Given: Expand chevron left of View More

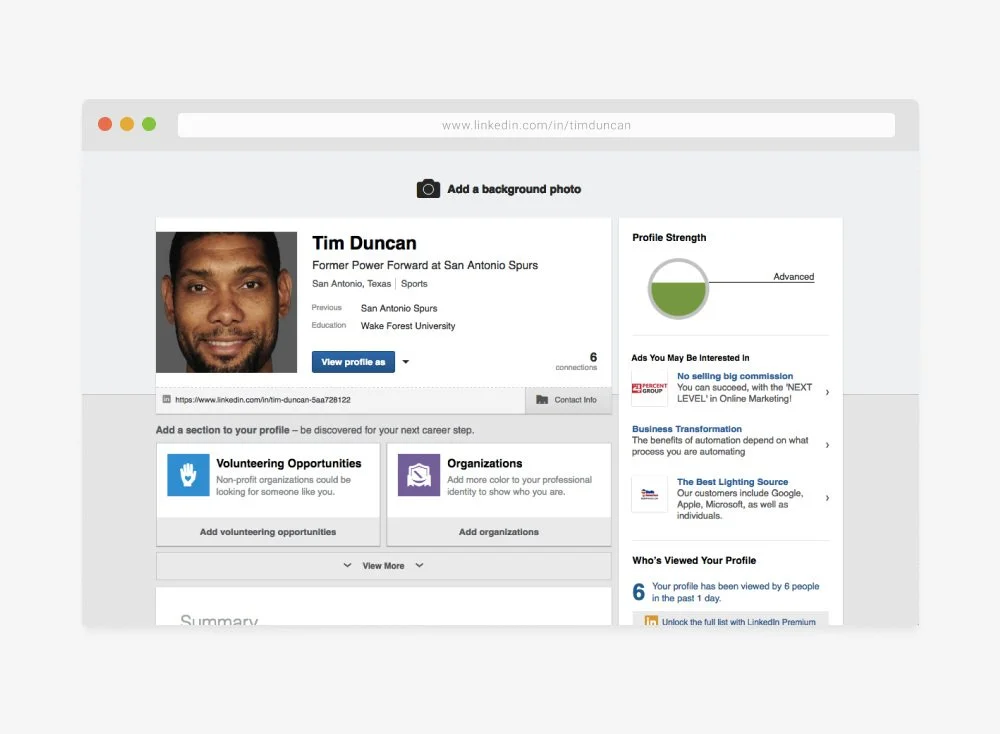Looking at the screenshot, I should [347, 565].
